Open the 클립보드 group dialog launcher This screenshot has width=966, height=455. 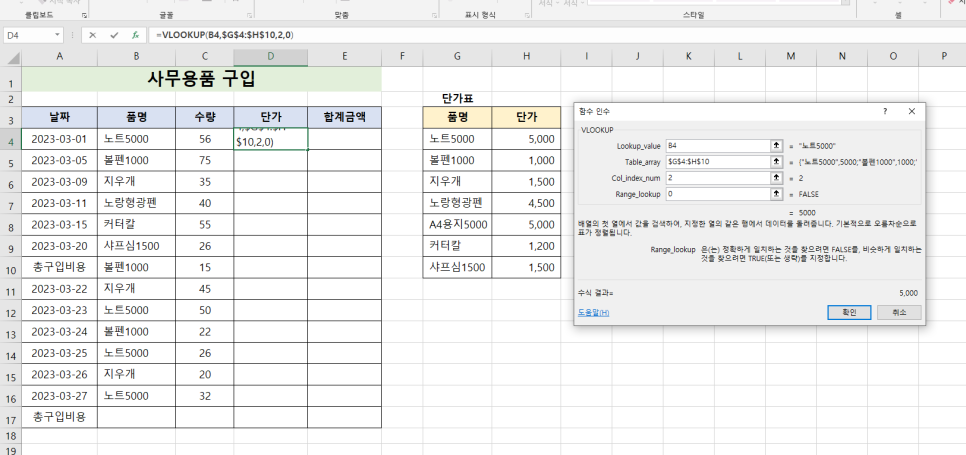tap(84, 14)
